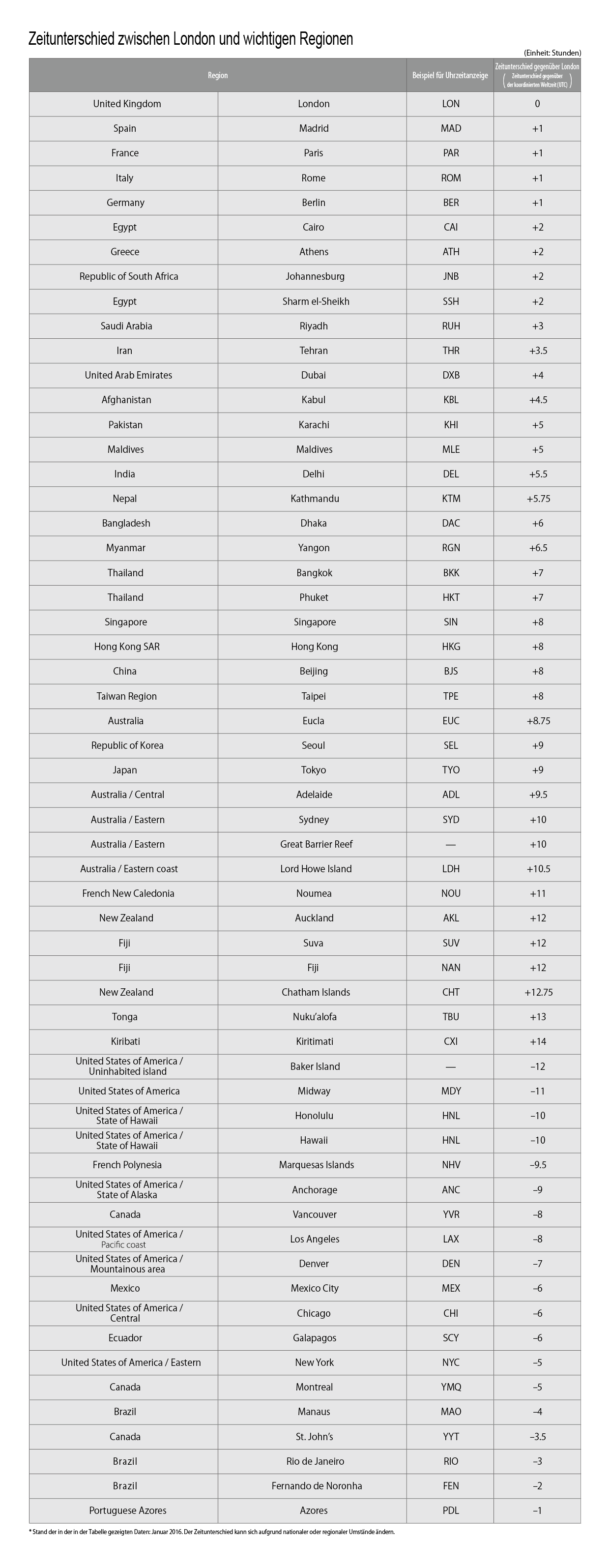Click the 'Beispiel für Uhrzeitanzeige' column header
The width and height of the screenshot is (610, 1568).
(x=450, y=76)
